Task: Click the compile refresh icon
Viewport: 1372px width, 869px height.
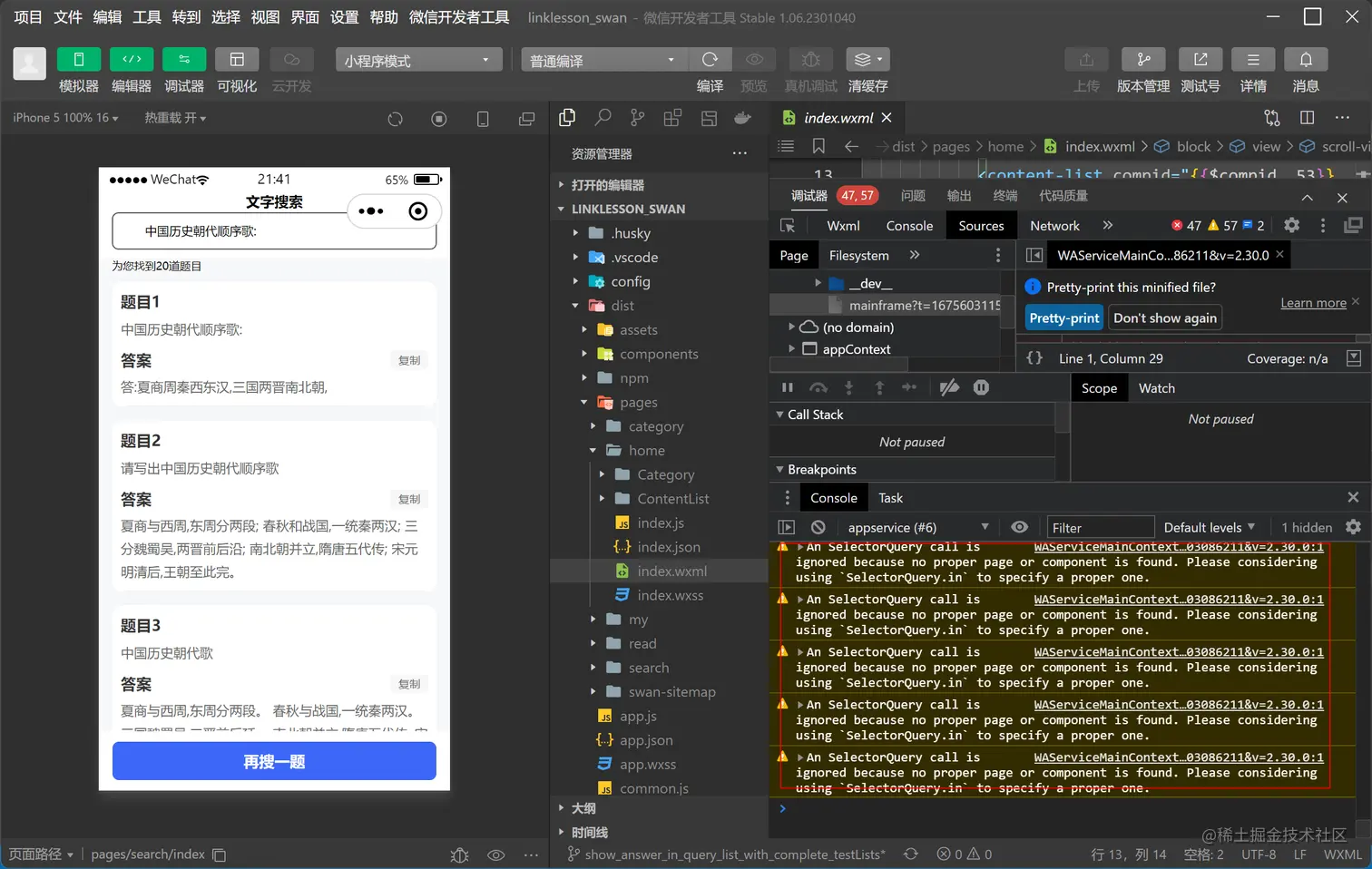Action: click(x=710, y=59)
